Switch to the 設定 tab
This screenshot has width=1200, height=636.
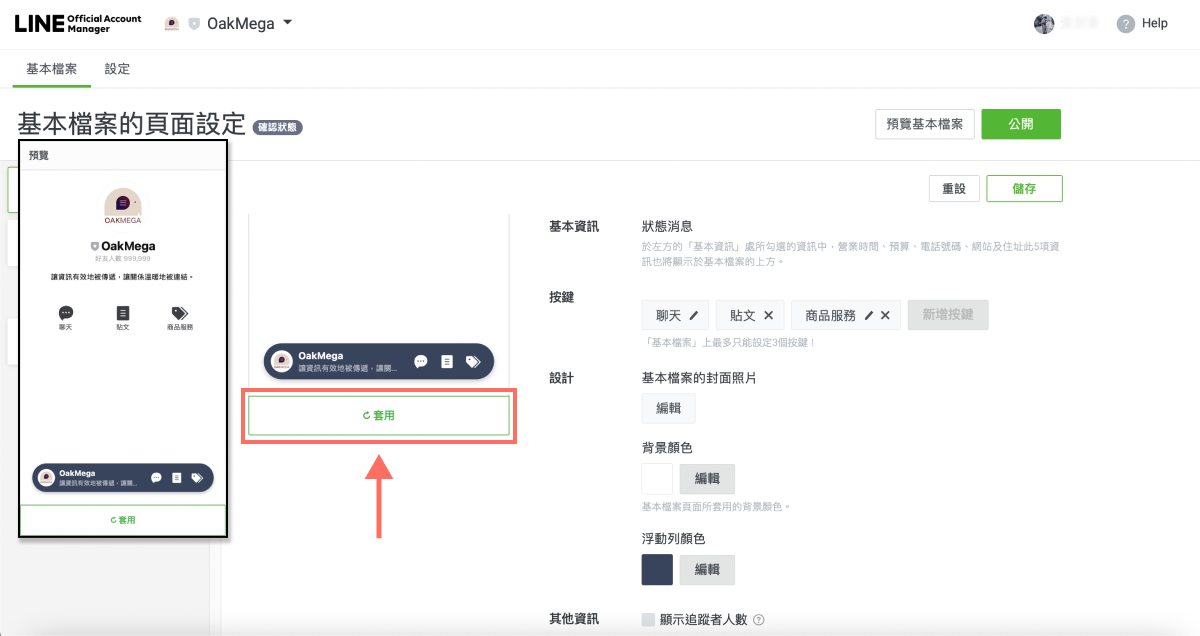(117, 69)
